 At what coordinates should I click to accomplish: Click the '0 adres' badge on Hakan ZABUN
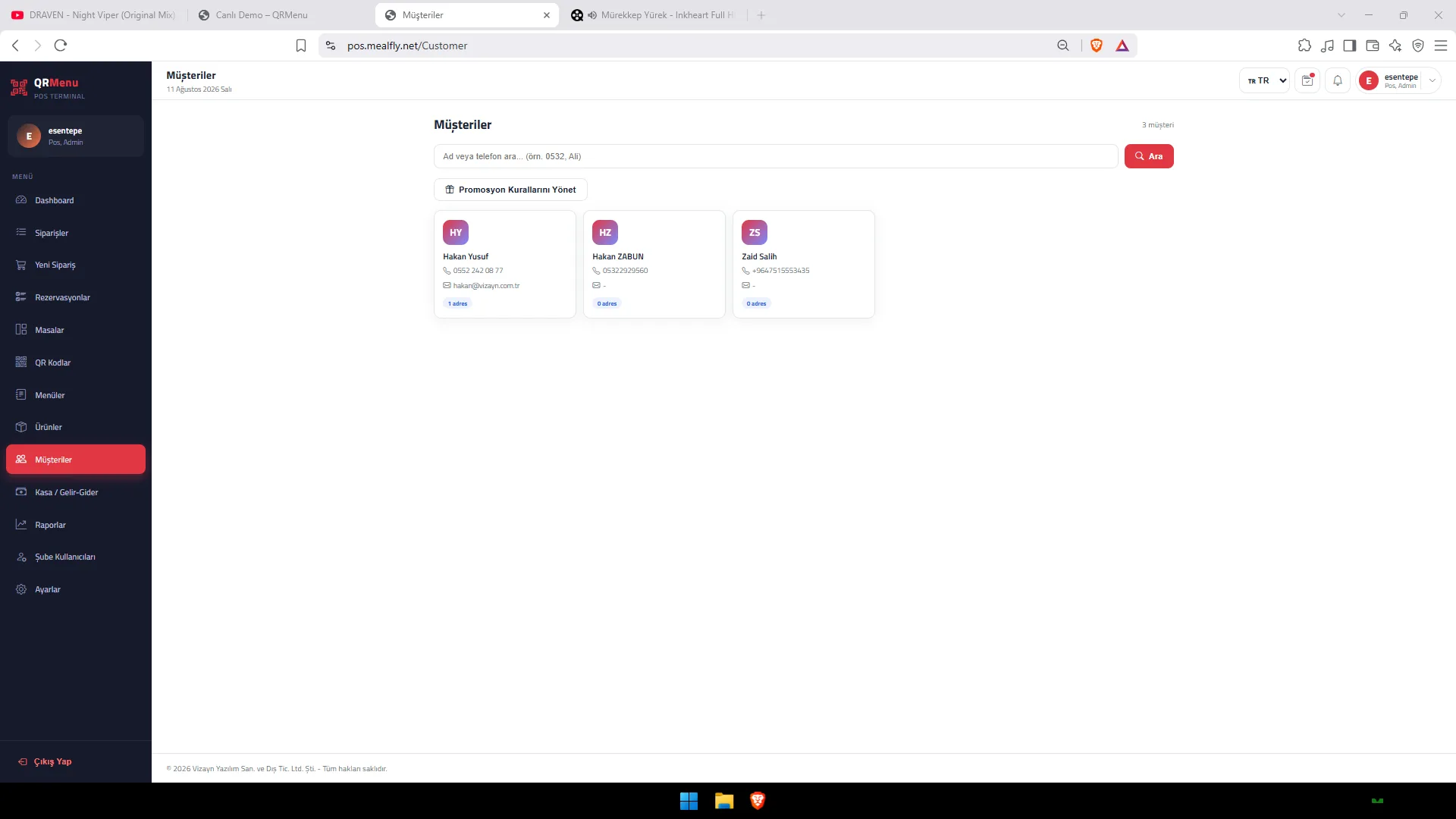(607, 303)
